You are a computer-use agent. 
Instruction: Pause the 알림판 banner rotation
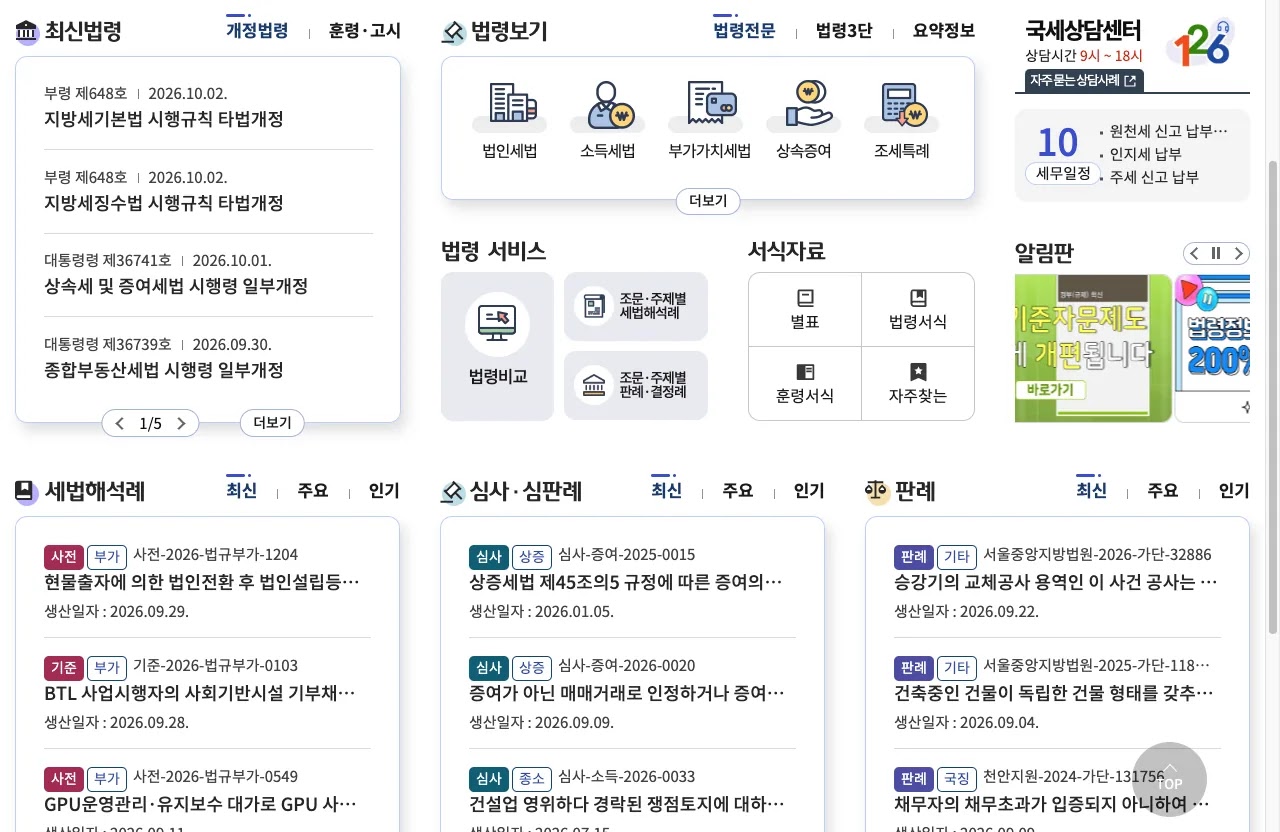click(1216, 253)
